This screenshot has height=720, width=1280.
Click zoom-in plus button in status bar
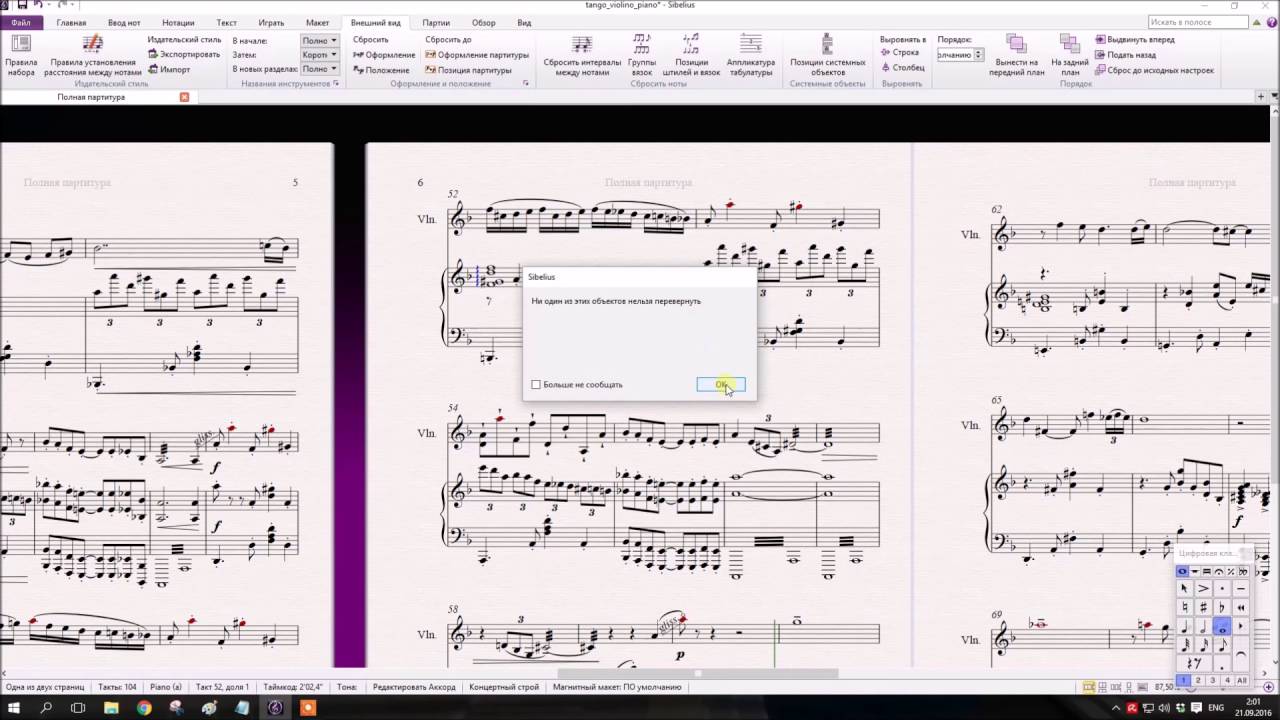click(x=1269, y=687)
